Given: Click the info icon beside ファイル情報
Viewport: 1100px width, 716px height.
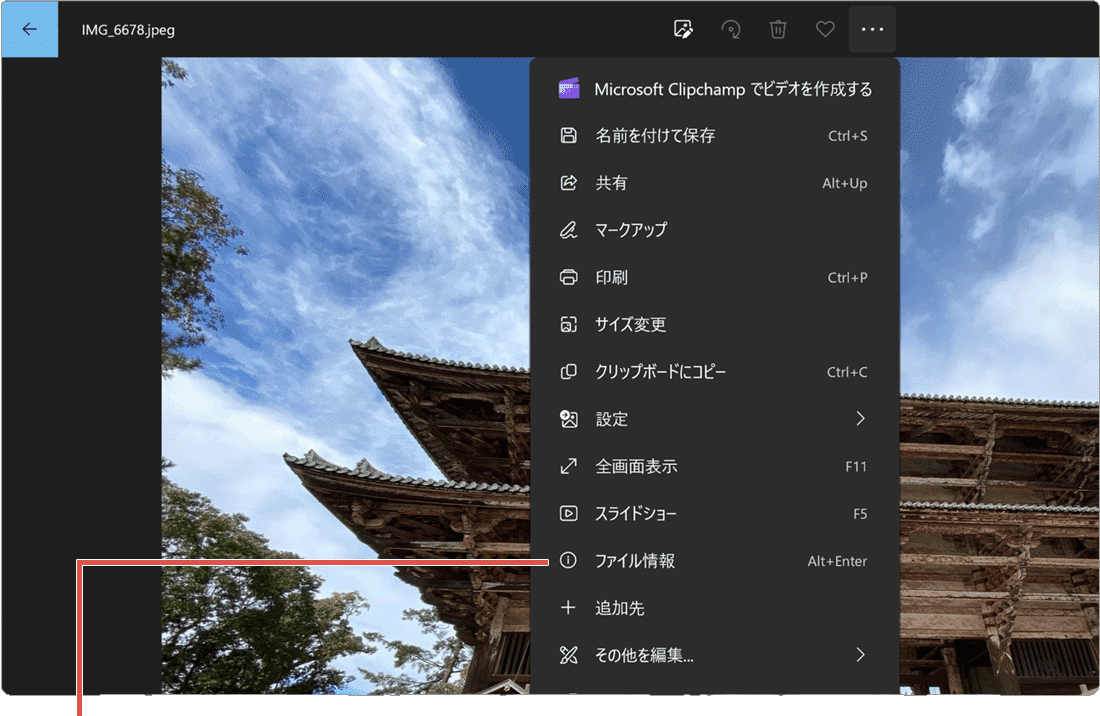Looking at the screenshot, I should point(569,561).
